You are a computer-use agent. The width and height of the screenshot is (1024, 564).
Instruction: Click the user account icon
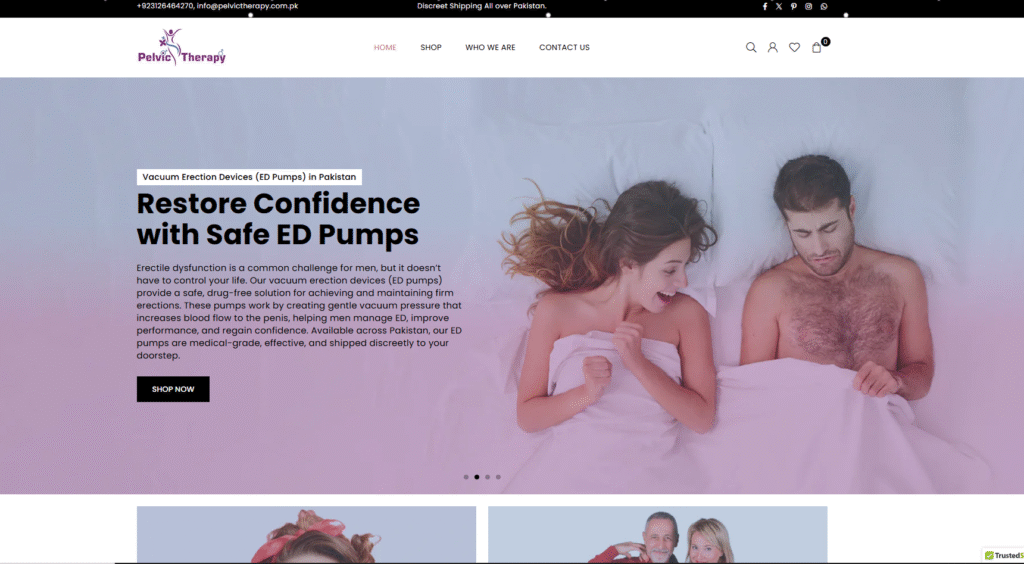point(773,47)
